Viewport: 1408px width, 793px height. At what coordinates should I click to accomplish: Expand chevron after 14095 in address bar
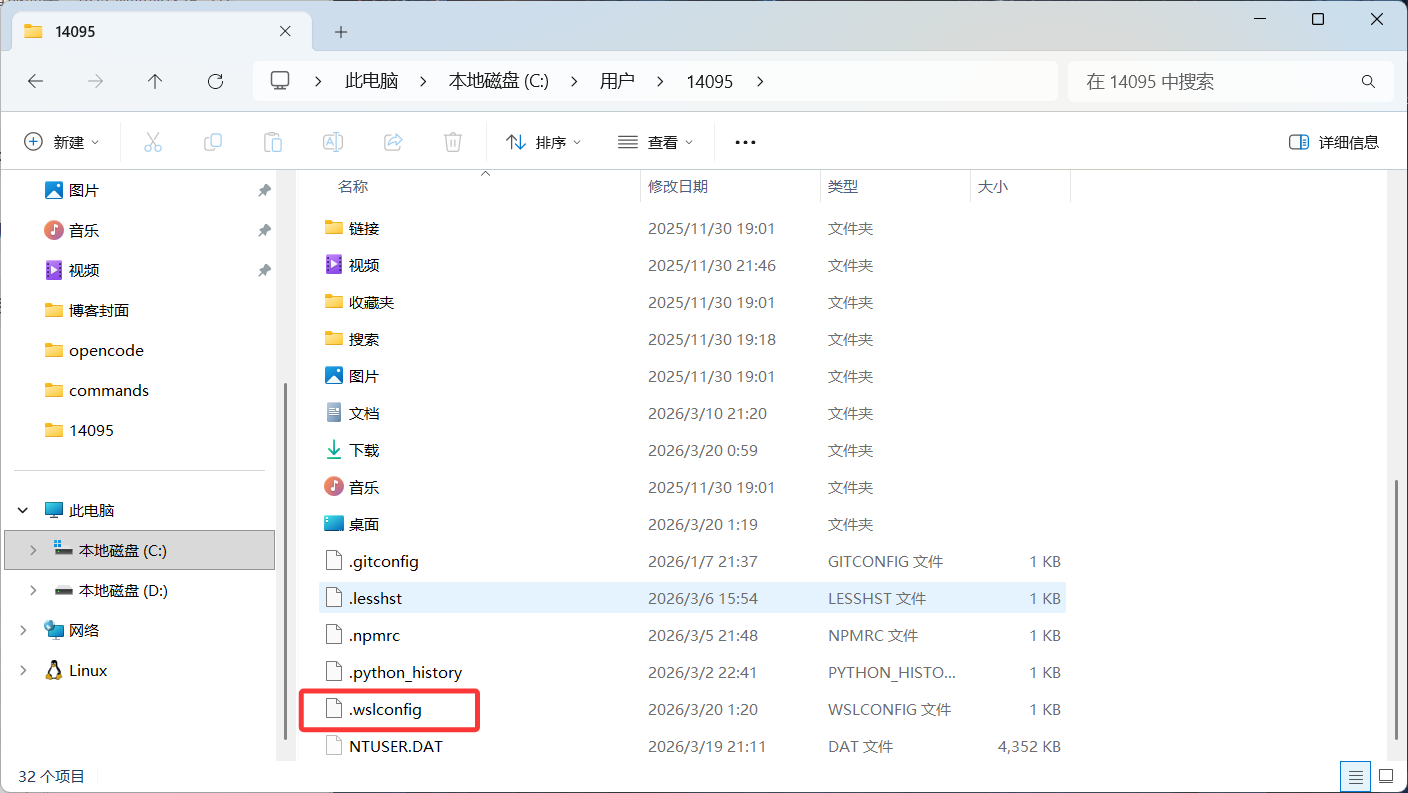(x=760, y=82)
